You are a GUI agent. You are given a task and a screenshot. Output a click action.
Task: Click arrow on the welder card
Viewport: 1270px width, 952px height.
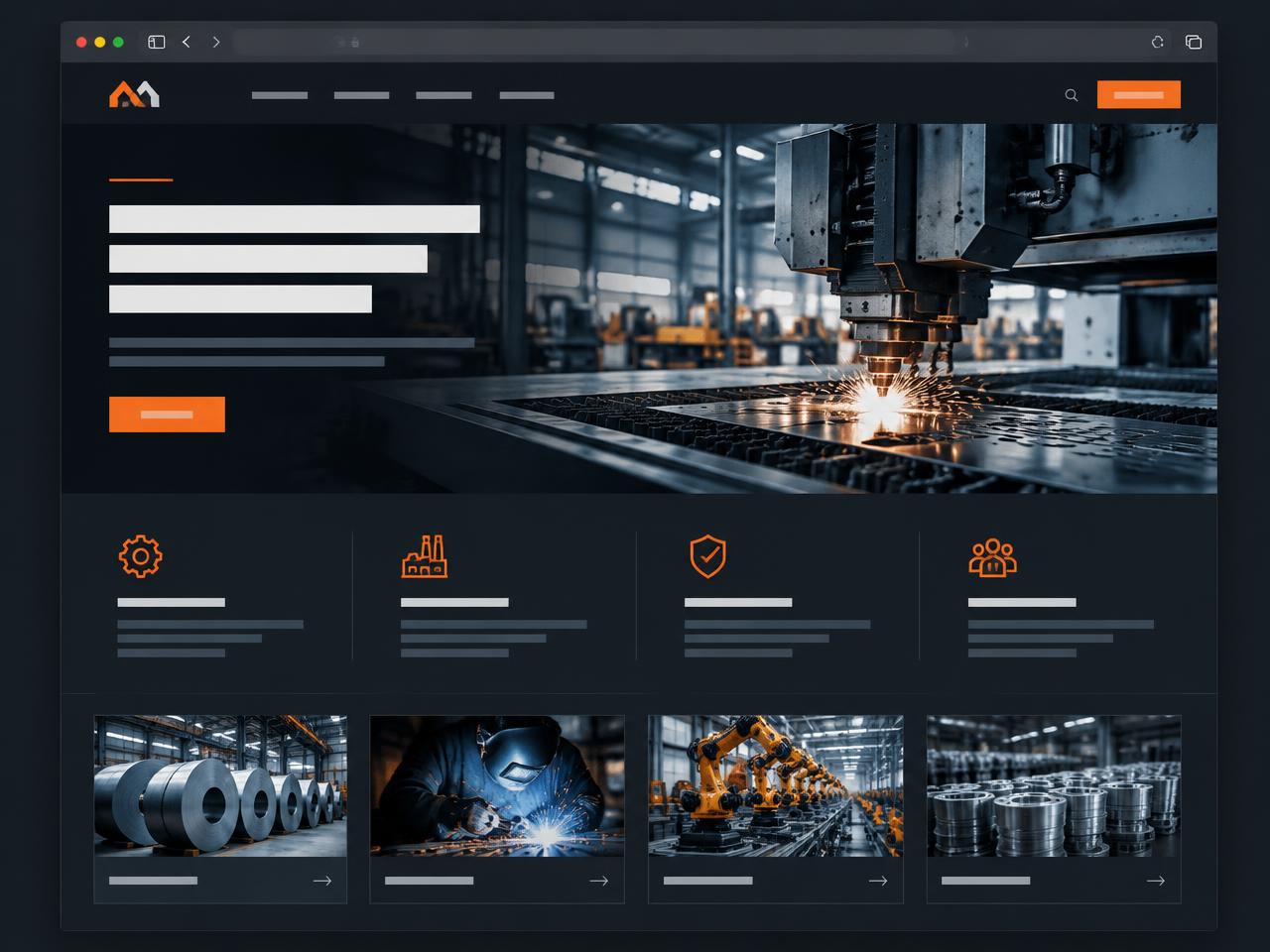coord(599,881)
